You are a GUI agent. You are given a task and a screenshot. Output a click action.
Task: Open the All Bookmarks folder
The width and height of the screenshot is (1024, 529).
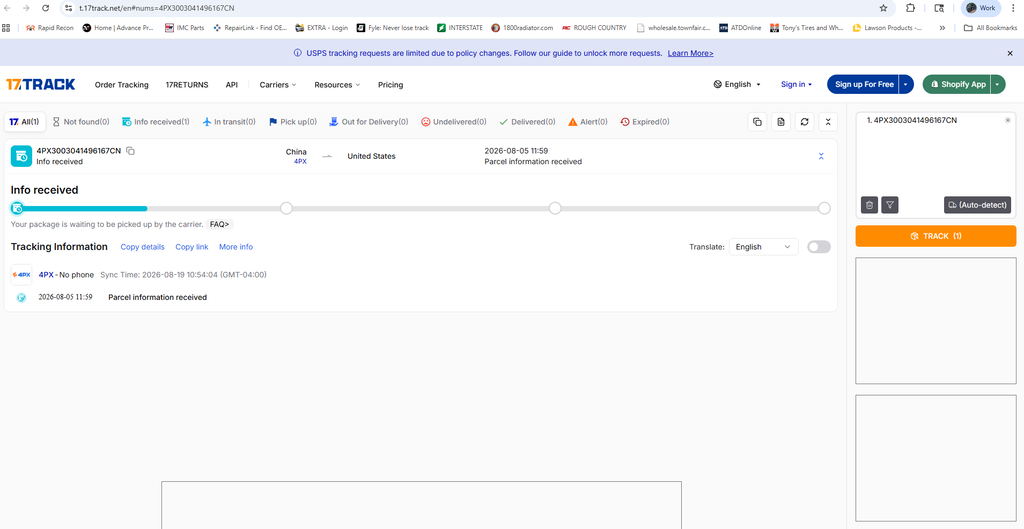coord(990,27)
